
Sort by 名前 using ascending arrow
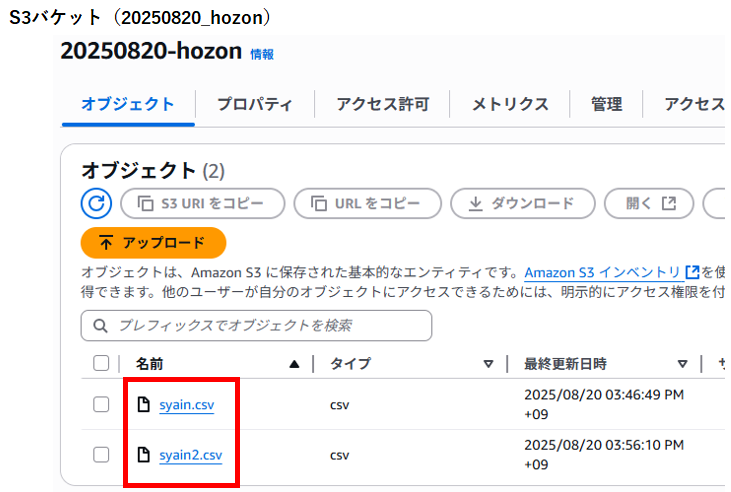click(294, 364)
